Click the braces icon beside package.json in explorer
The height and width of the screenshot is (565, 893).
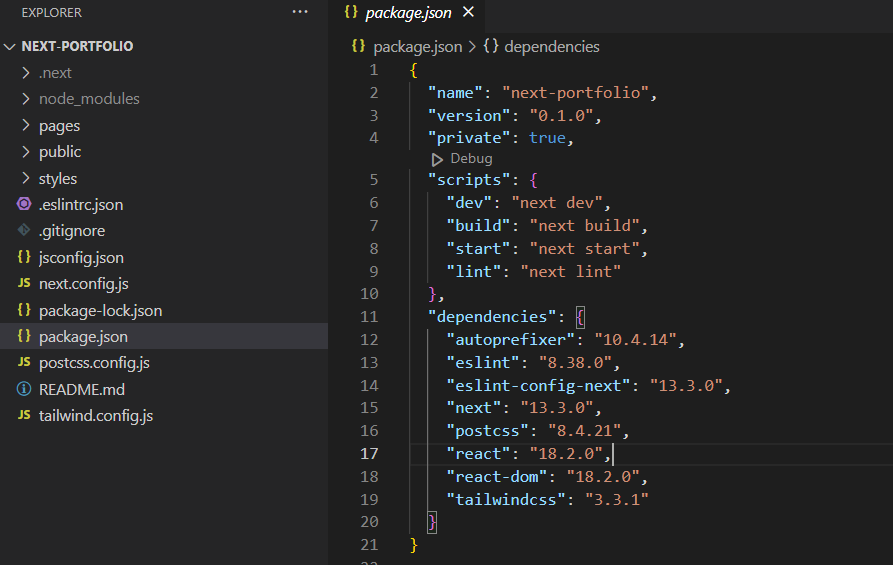point(24,336)
